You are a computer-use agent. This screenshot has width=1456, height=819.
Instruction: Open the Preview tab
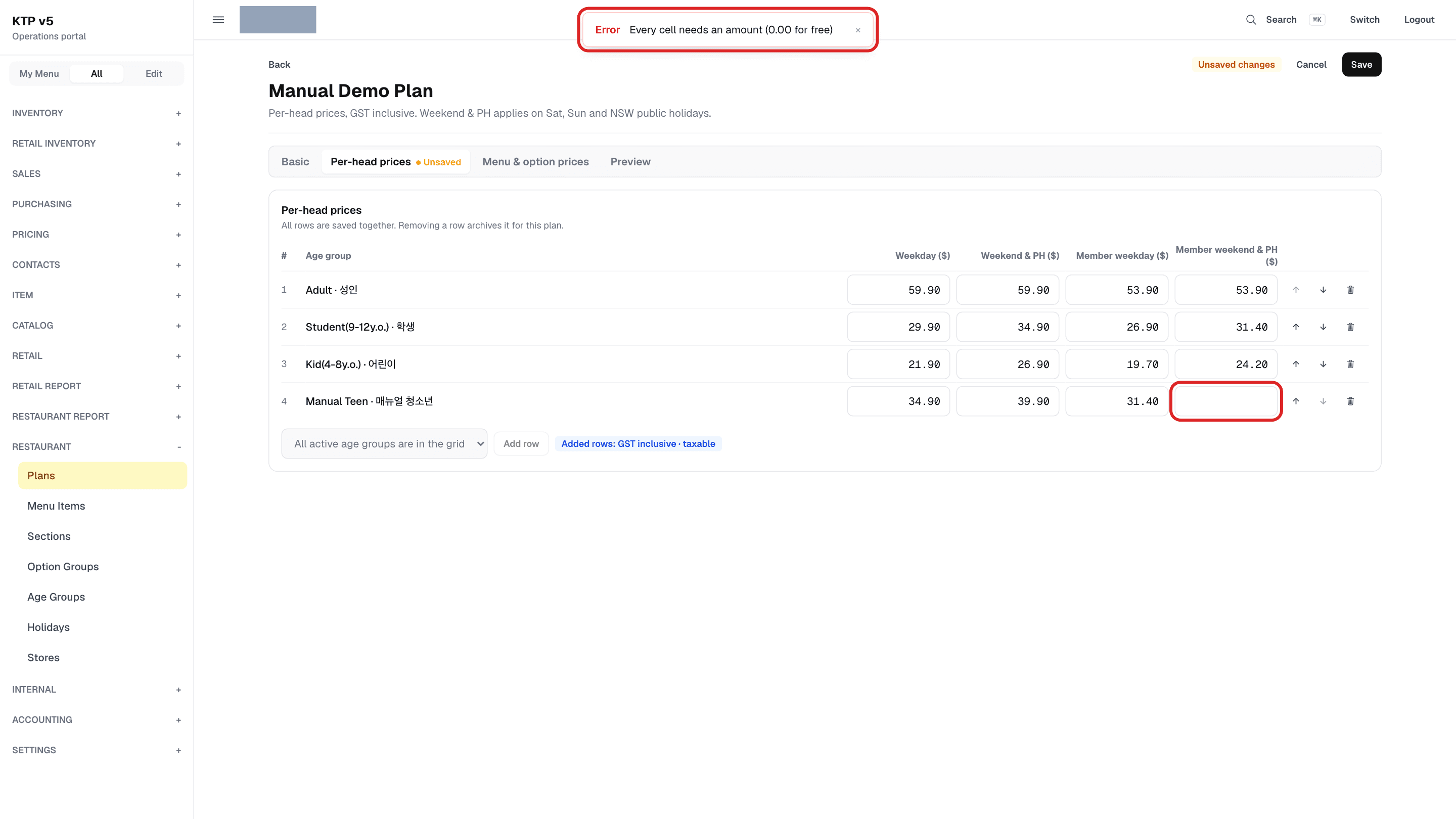tap(630, 162)
